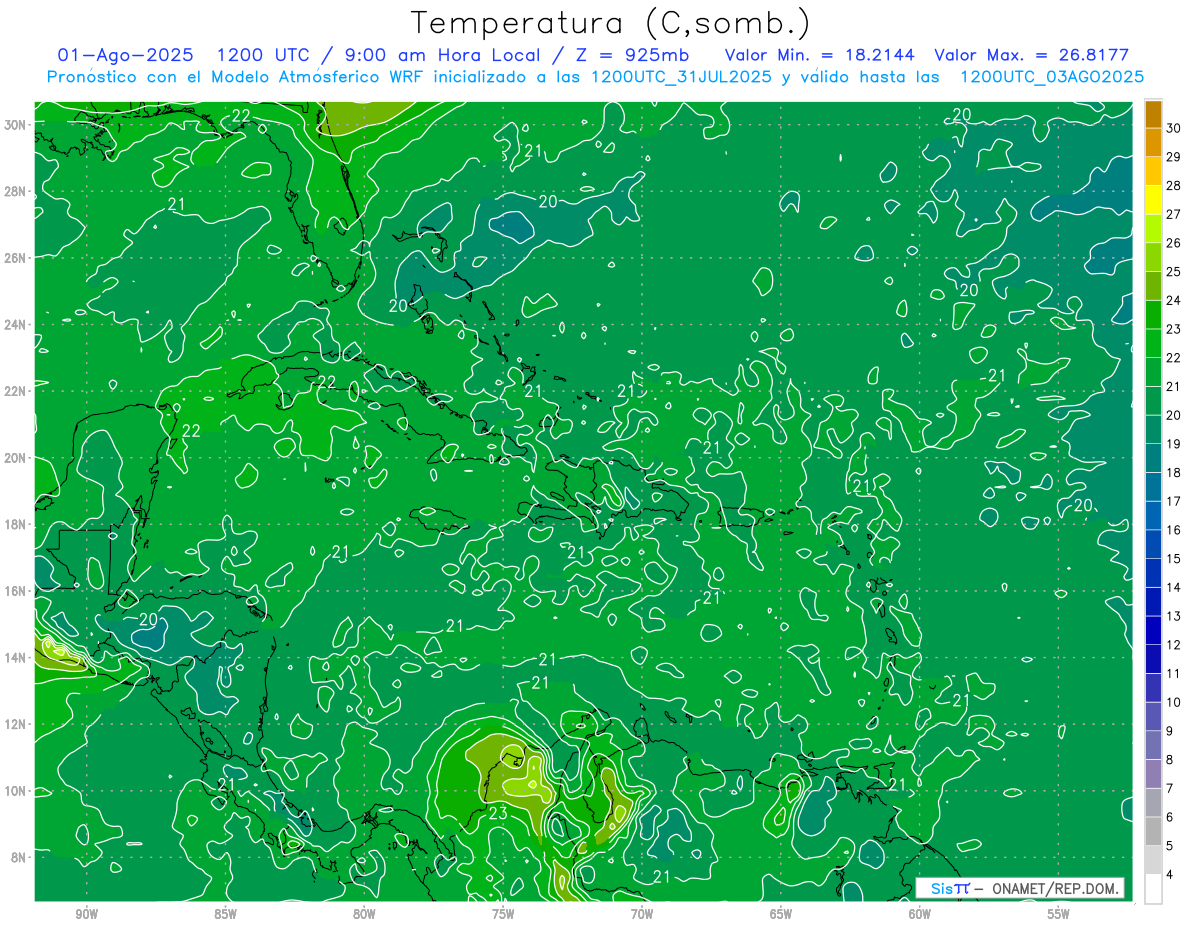Image resolution: width=1200 pixels, height=927 pixels.
Task: Select the light gray legend swatch between 4 and 5
Action: 1153,860
